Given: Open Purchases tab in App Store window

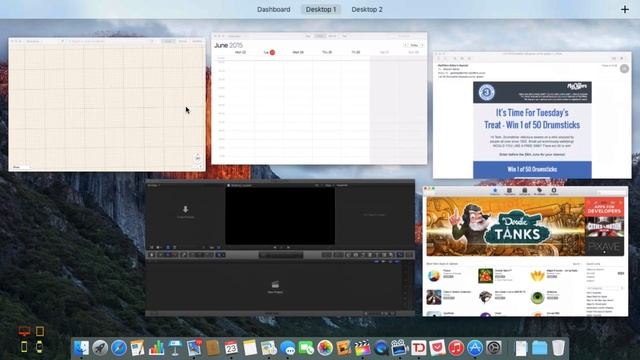Looking at the screenshot, I should [539, 191].
